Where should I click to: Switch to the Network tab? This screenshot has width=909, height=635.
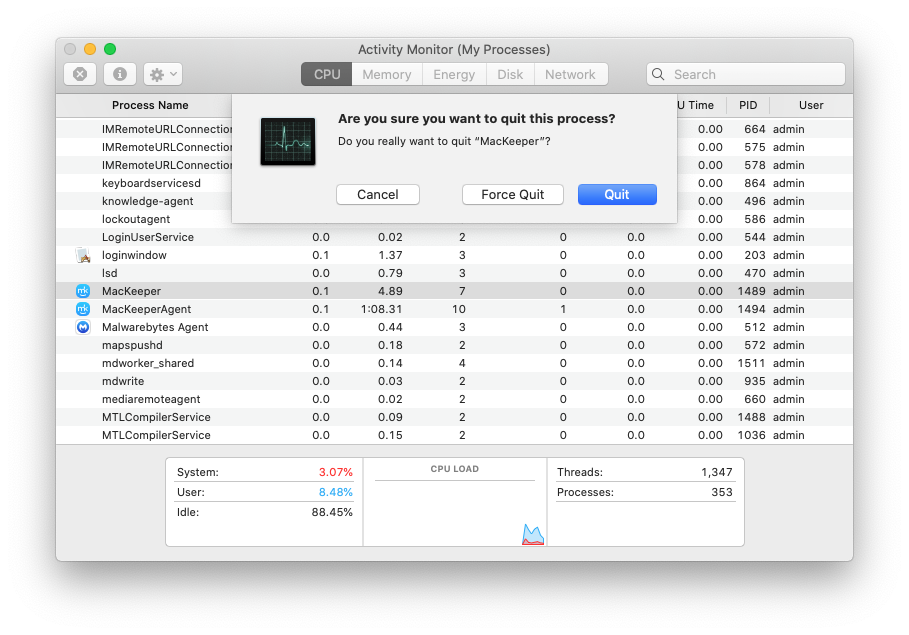(x=570, y=74)
